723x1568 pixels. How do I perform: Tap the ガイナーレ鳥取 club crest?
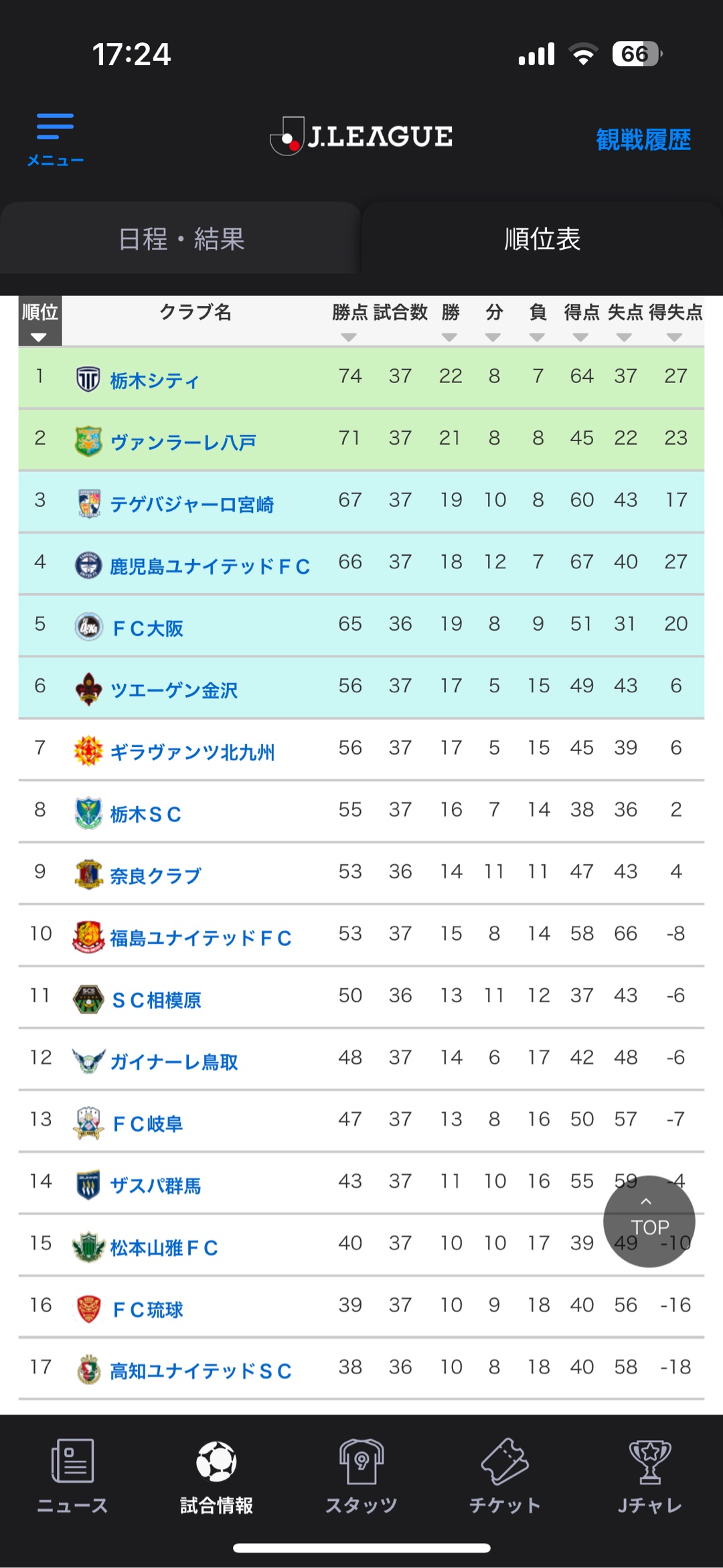[x=88, y=1061]
